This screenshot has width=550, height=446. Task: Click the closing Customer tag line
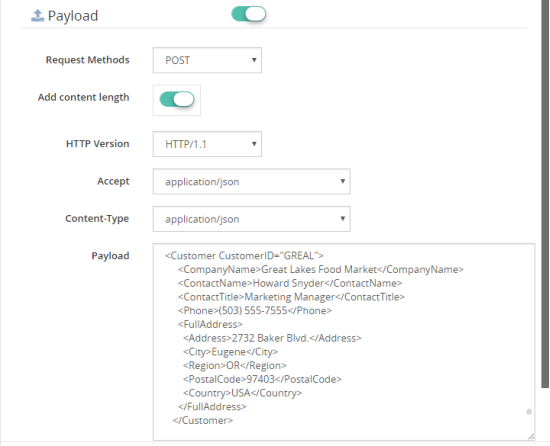(x=203, y=420)
